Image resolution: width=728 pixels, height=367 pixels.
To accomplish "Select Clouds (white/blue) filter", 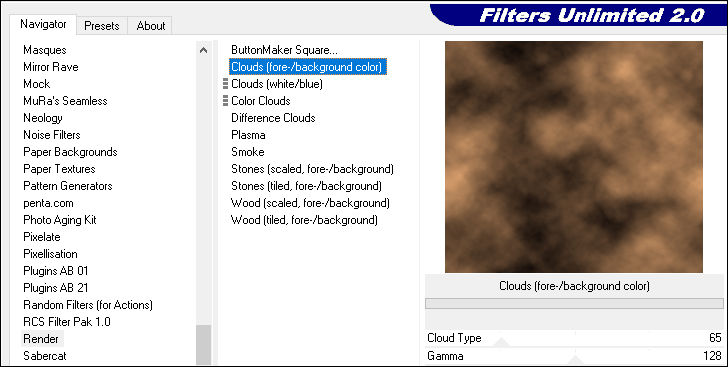I will [x=277, y=84].
